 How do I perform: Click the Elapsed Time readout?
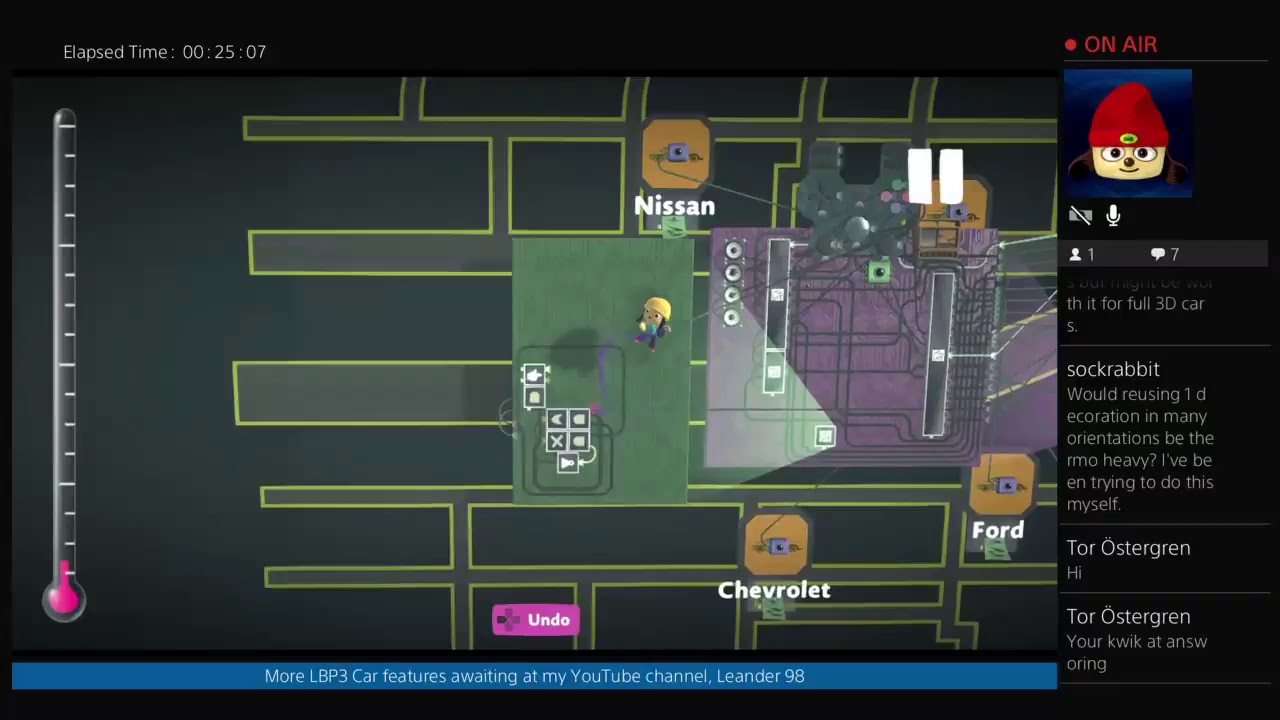pyautogui.click(x=165, y=52)
